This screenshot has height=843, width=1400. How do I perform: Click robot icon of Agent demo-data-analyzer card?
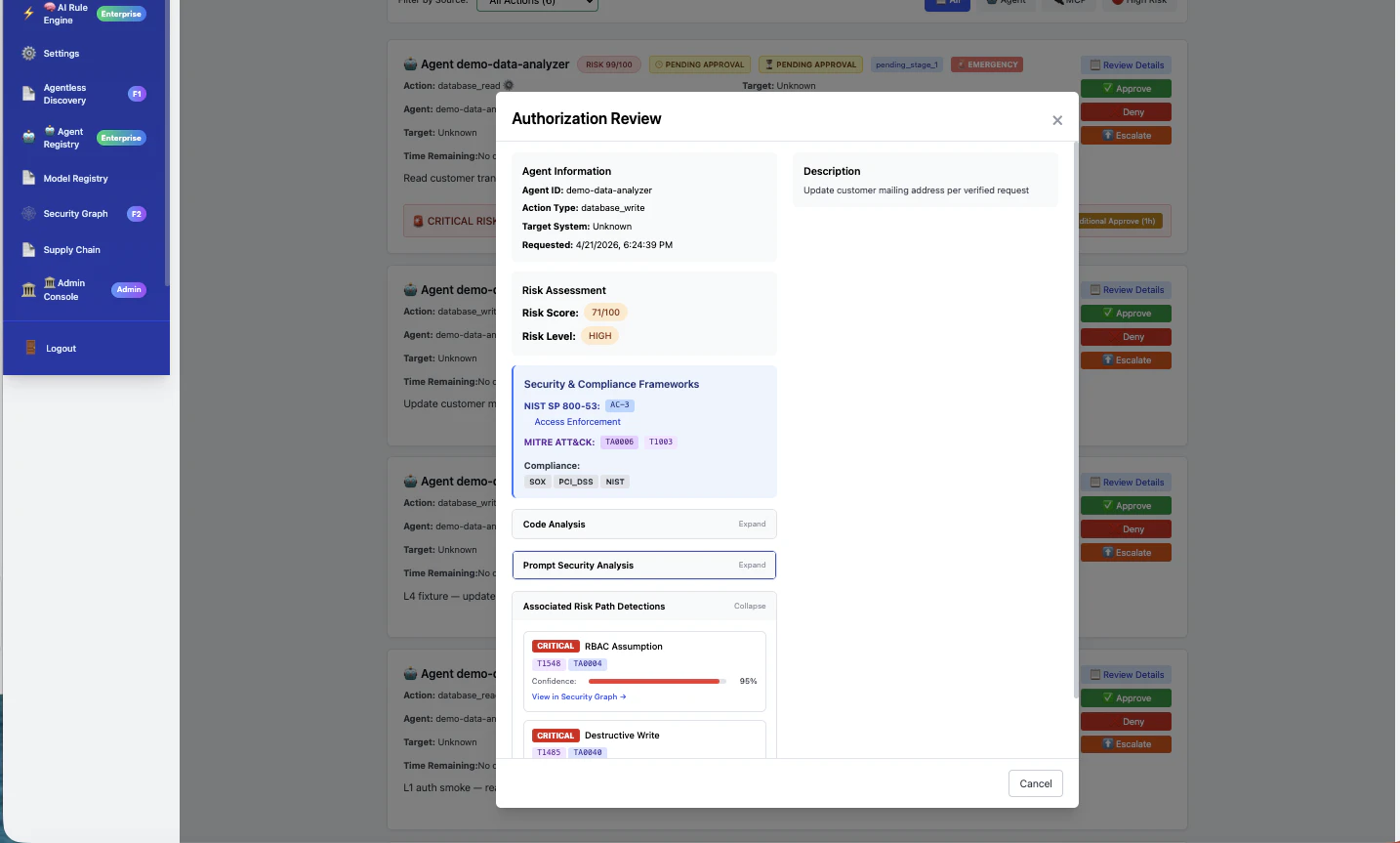coord(410,64)
